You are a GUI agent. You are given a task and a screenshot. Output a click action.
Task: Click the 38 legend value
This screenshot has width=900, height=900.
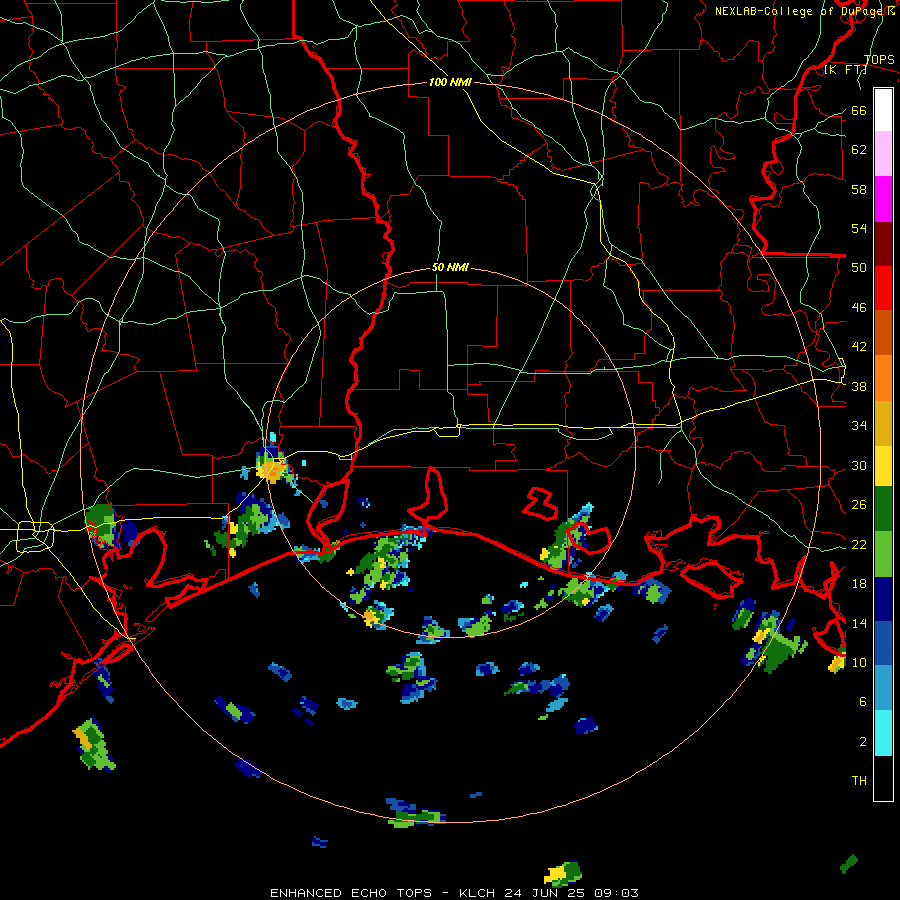859,386
